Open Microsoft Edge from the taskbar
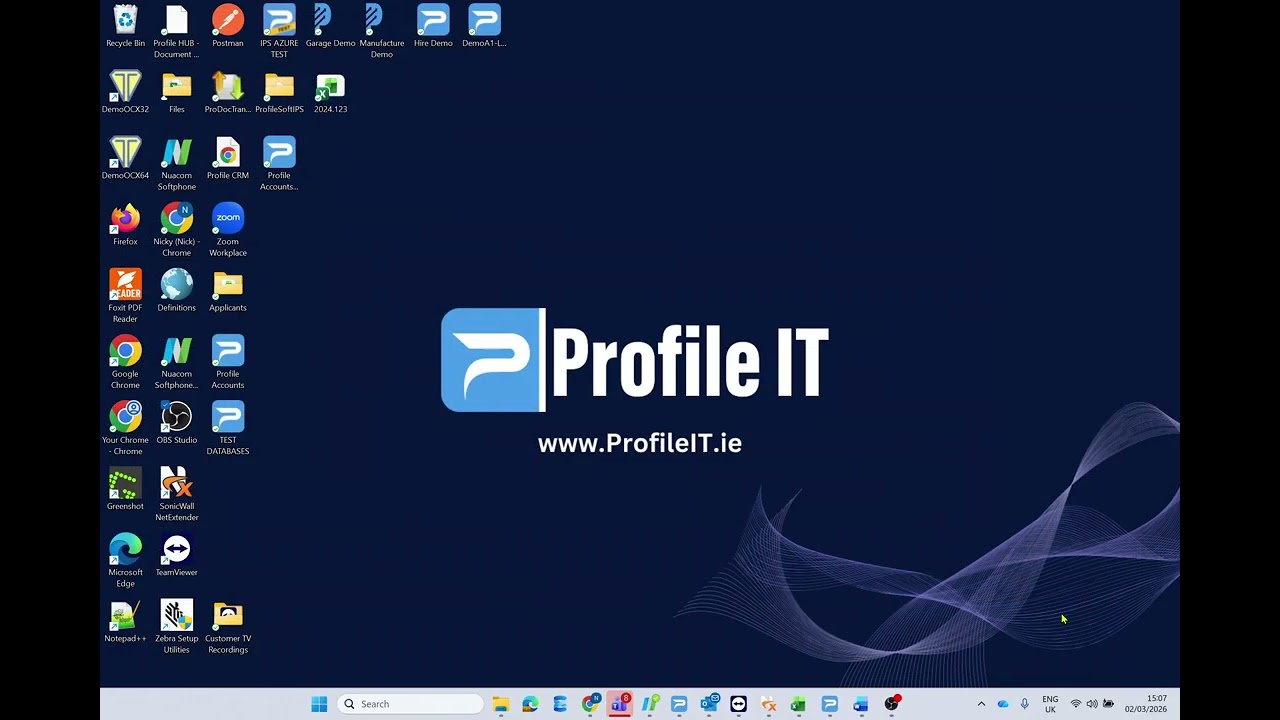Image resolution: width=1280 pixels, height=720 pixels. [x=530, y=704]
